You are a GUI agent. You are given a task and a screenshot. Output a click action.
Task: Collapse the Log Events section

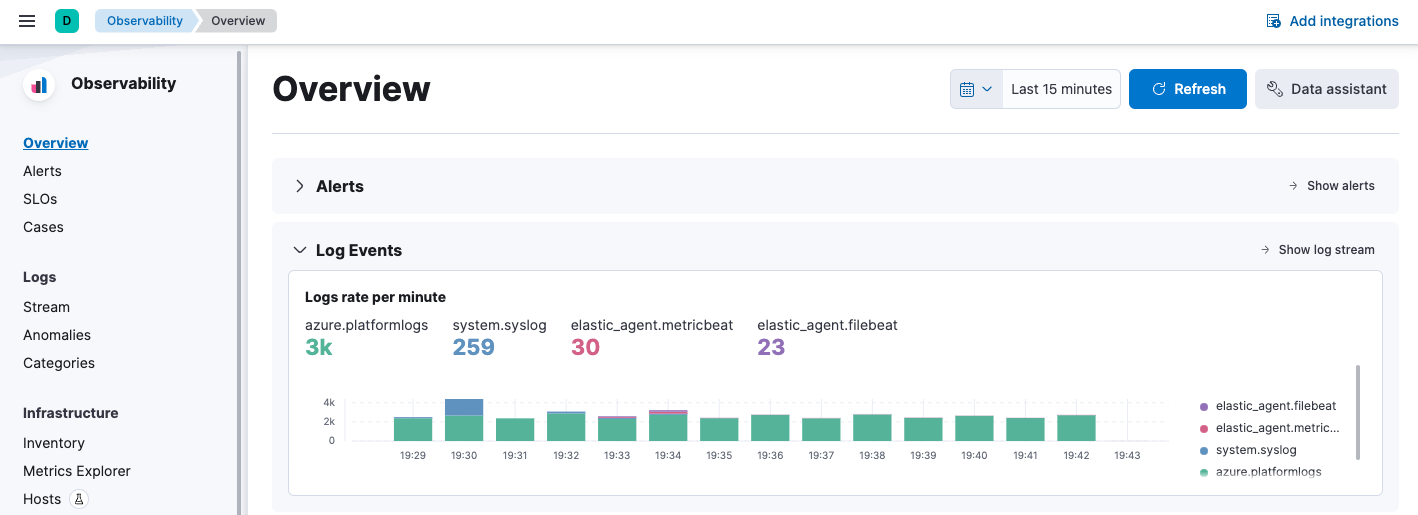(300, 250)
